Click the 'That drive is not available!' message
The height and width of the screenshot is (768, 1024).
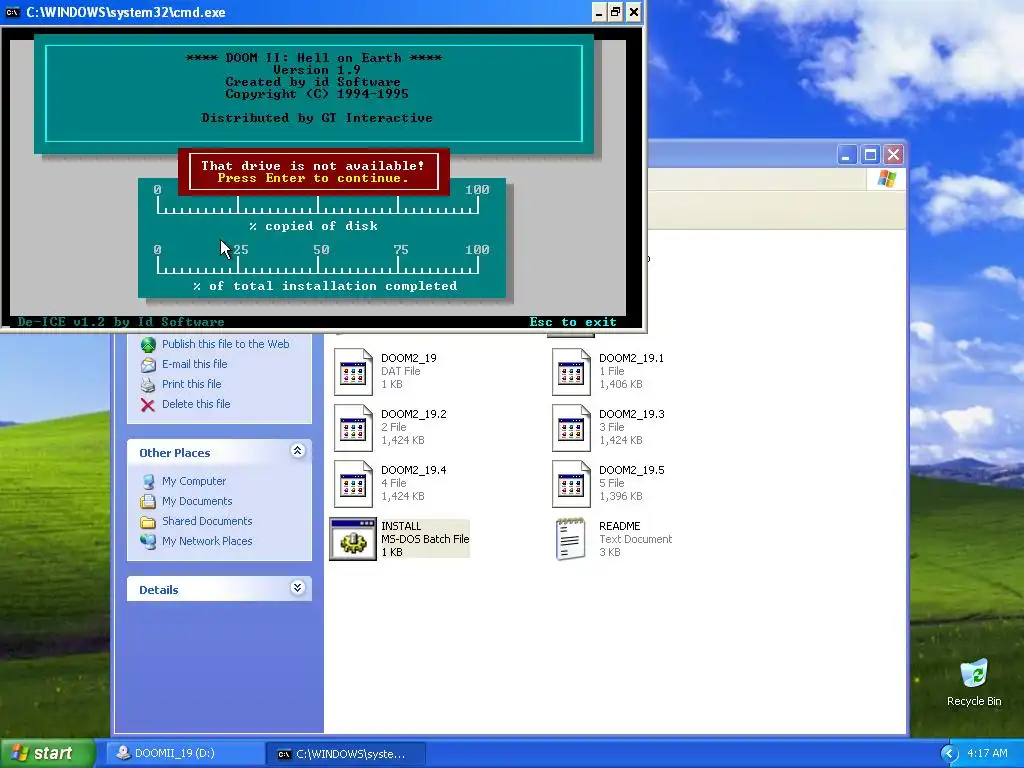(313, 166)
